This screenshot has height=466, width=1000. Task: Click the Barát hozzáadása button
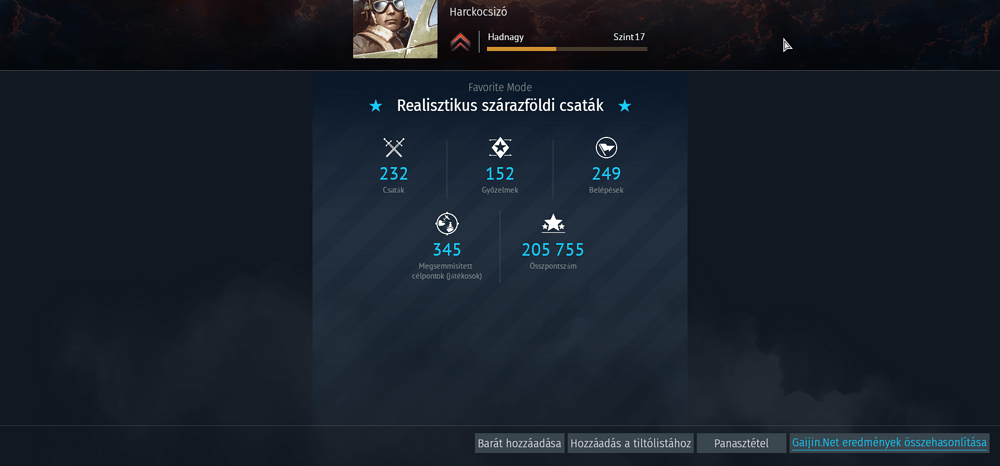(520, 443)
